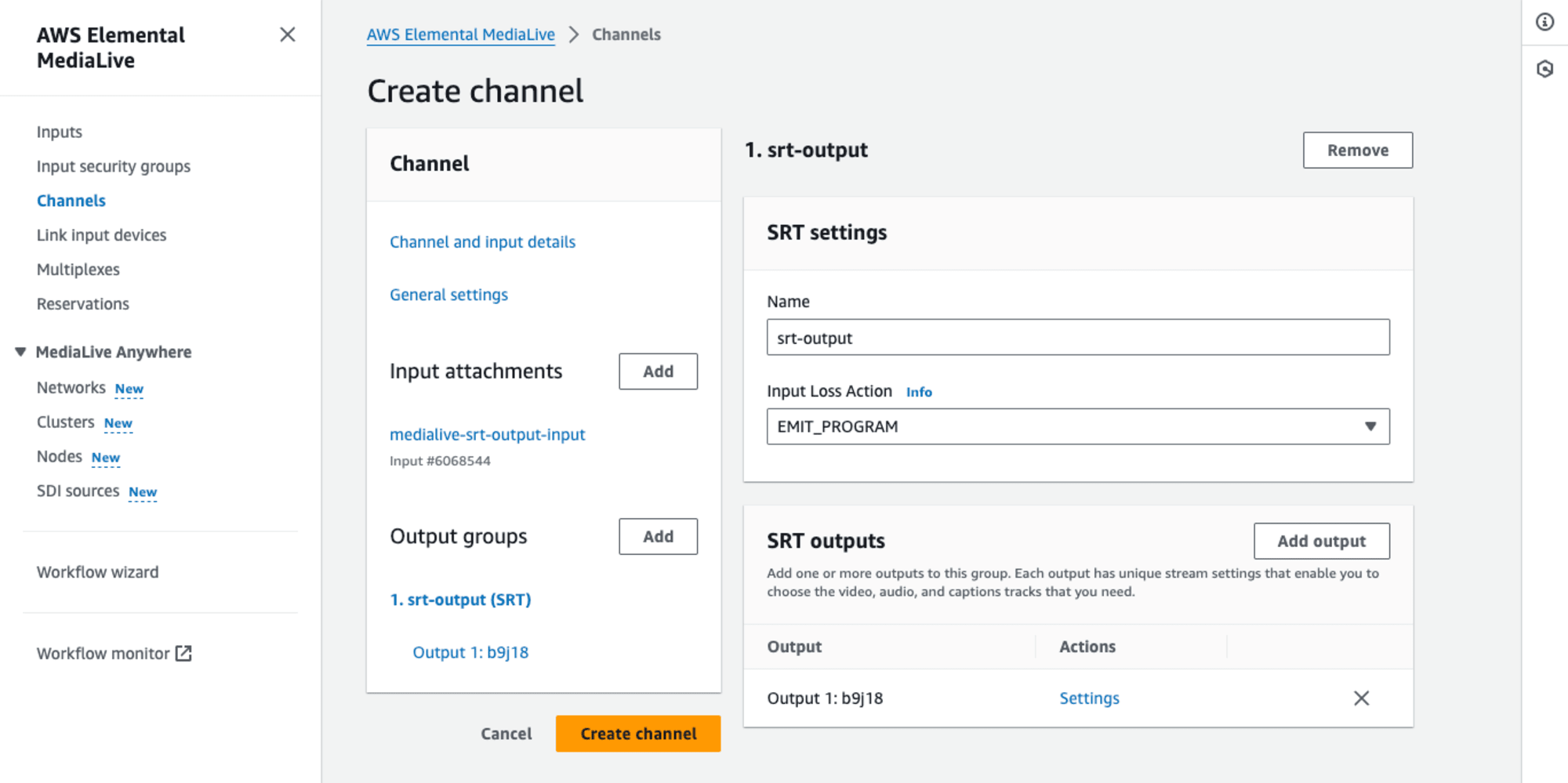Screen dimensions: 1568x783
Task: Click the hexagon settings icon
Action: pyautogui.click(x=1544, y=69)
